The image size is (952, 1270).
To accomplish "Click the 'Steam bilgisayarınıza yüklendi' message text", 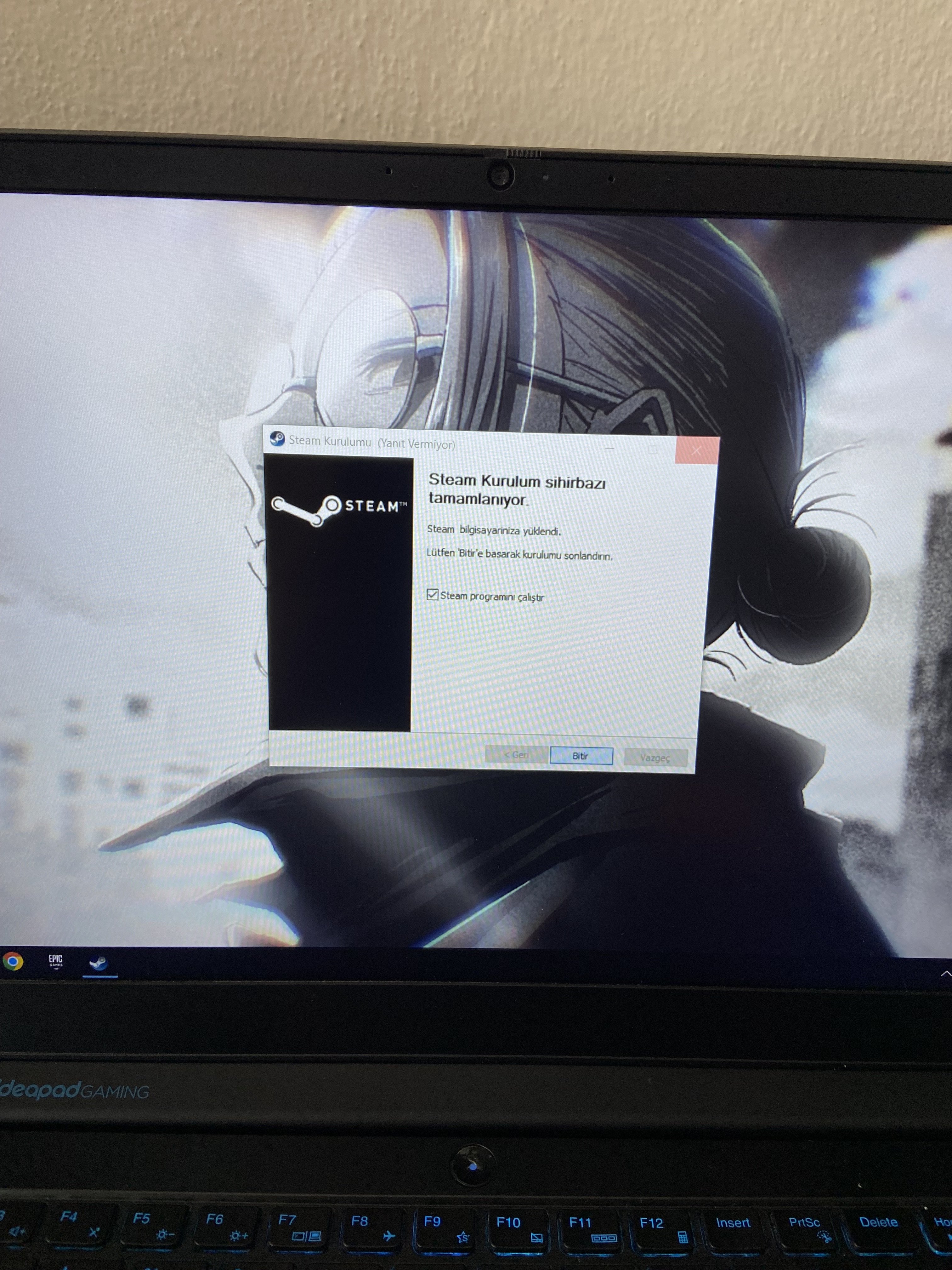I will pos(494,530).
